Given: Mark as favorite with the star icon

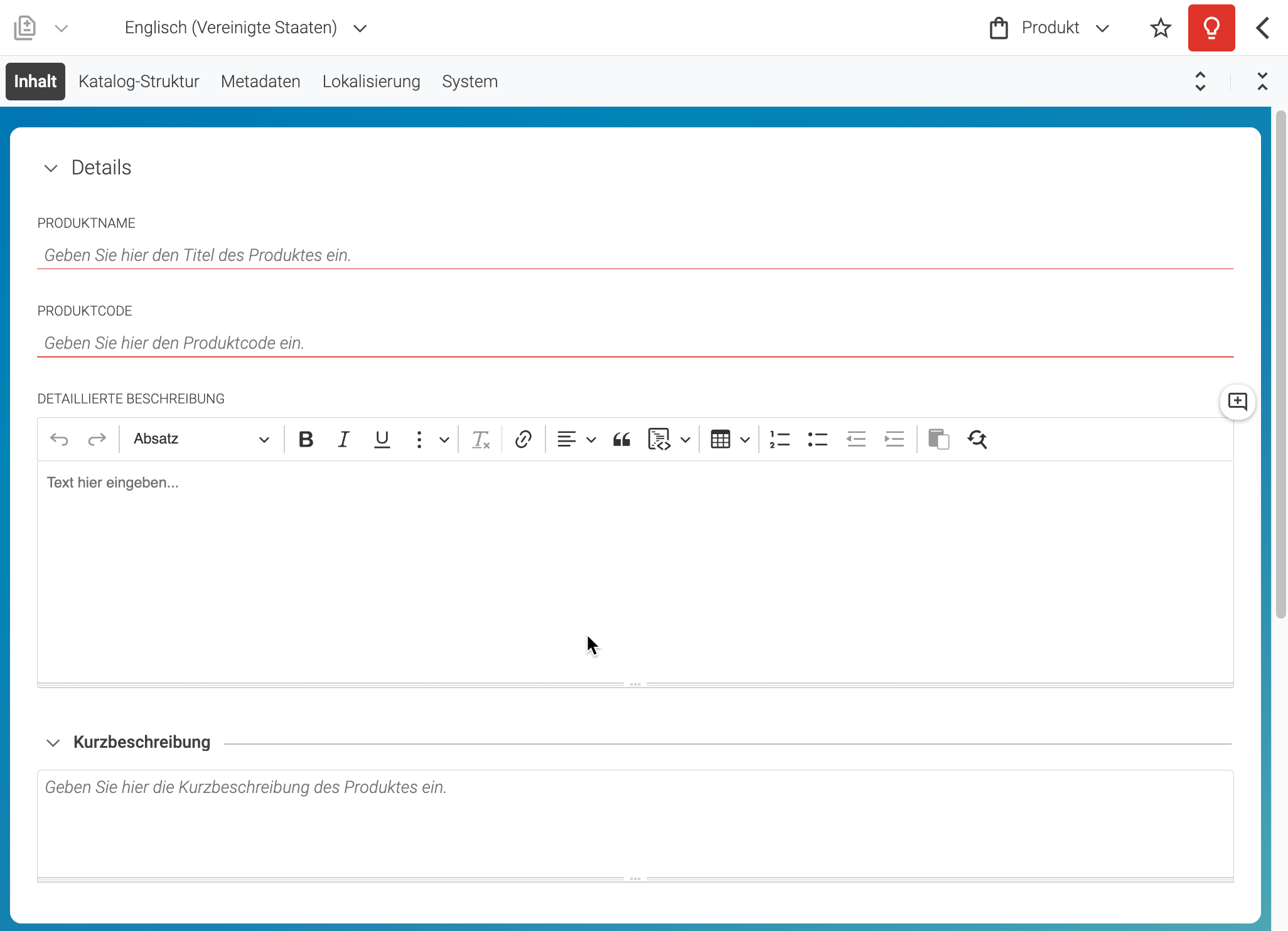Looking at the screenshot, I should 1161,28.
